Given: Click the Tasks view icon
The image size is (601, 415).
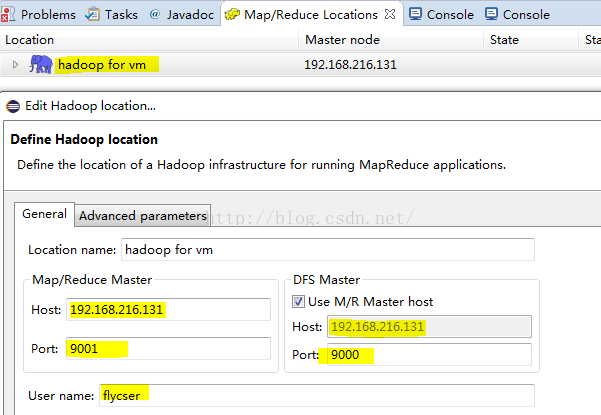Looking at the screenshot, I should point(92,14).
